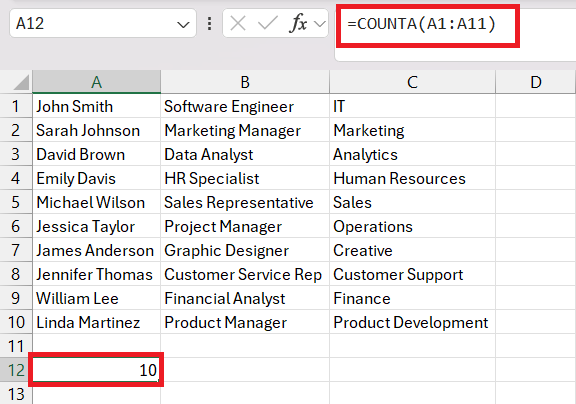This screenshot has height=404, width=576.
Task: Select row 2 header
Action: [x=16, y=130]
